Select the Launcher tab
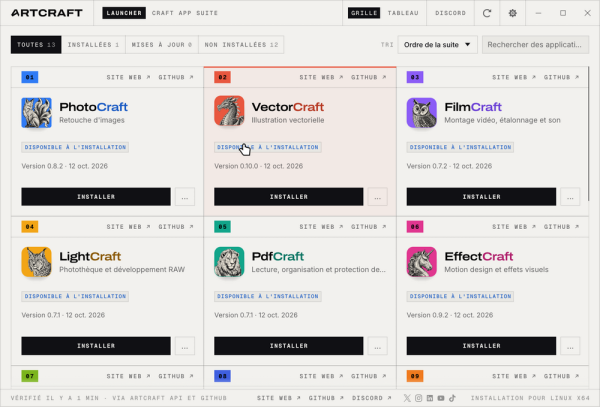 [x=124, y=13]
